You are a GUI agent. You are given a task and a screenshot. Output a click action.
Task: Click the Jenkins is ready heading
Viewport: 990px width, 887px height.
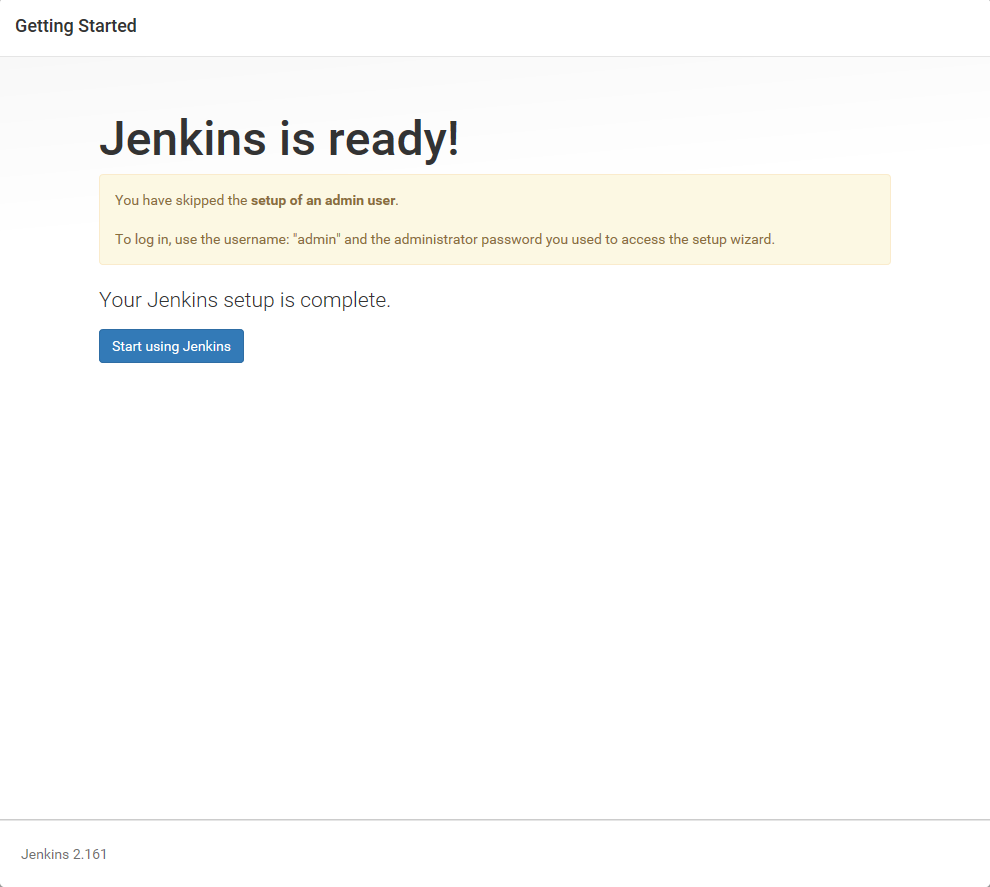point(278,139)
